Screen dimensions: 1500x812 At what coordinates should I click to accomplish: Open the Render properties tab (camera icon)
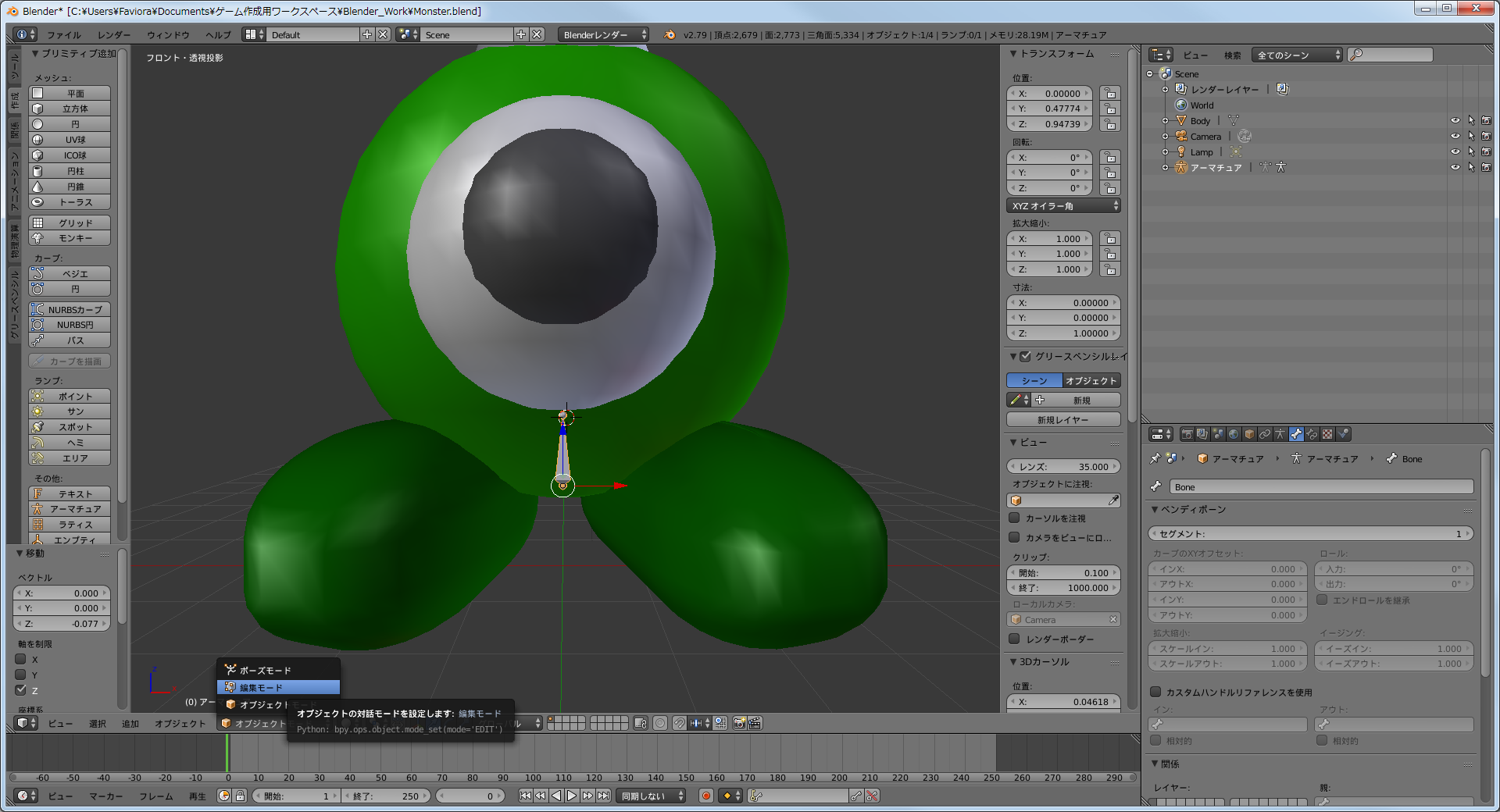[x=1187, y=434]
